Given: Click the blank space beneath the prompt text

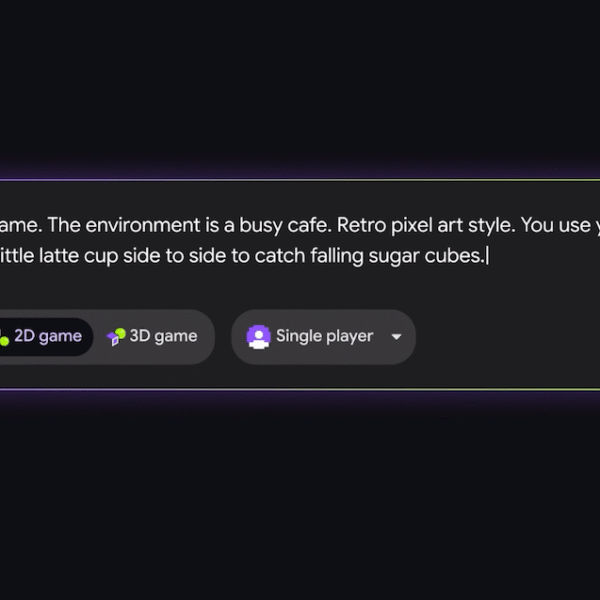Looking at the screenshot, I should click(x=298, y=287).
